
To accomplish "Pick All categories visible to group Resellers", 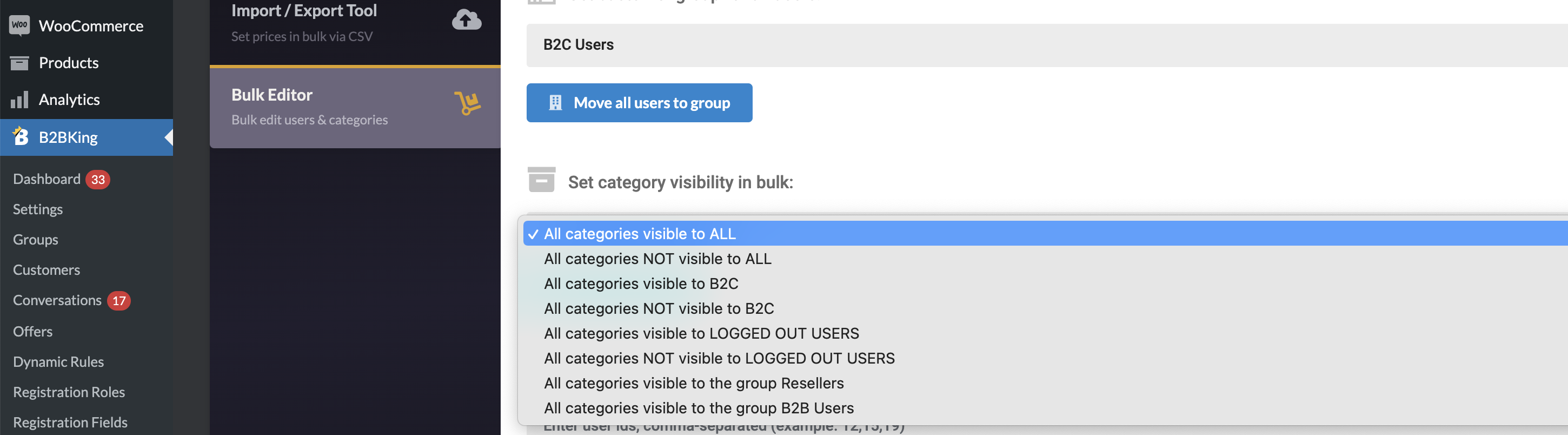I will pos(694,383).
